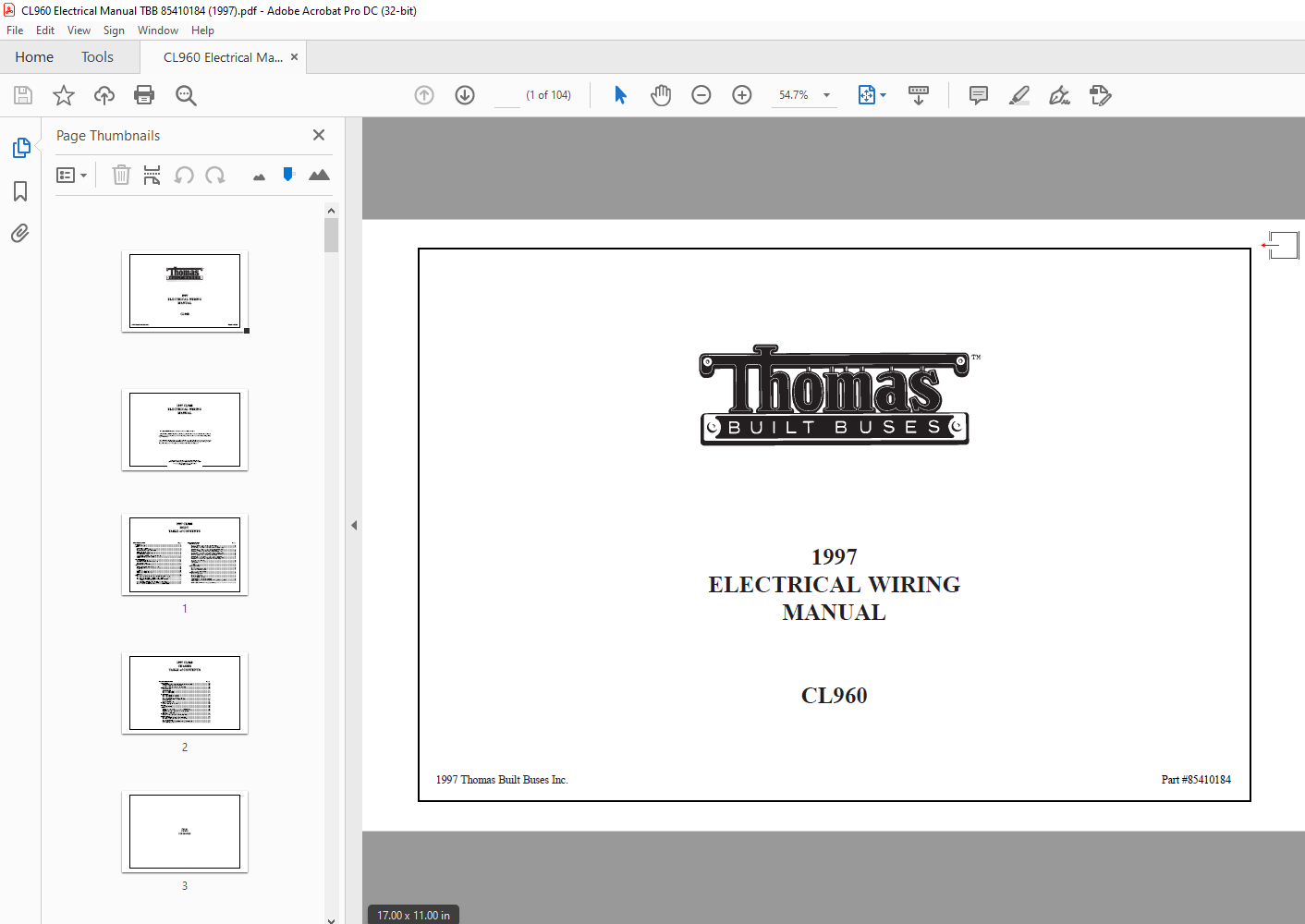The height and width of the screenshot is (924, 1305).
Task: Go to previous page arrow
Action: tap(424, 95)
